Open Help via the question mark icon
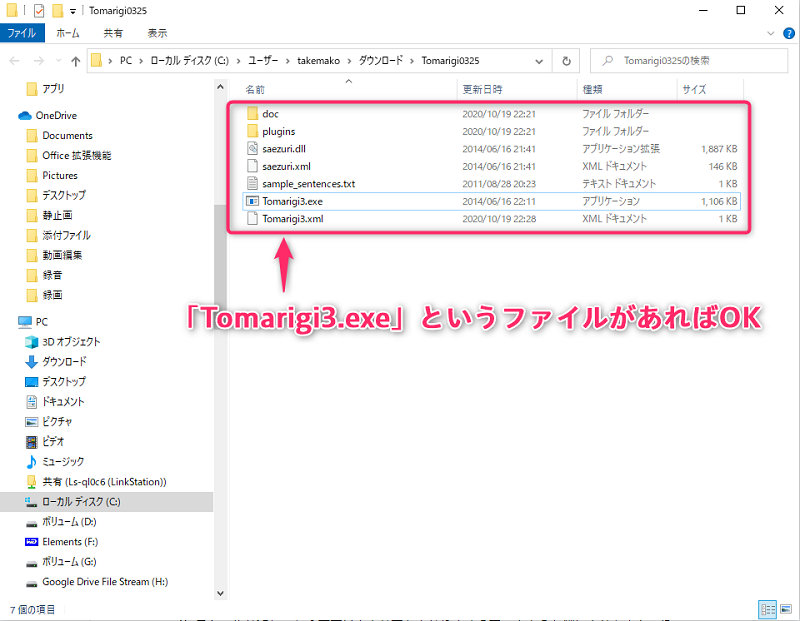 click(789, 33)
